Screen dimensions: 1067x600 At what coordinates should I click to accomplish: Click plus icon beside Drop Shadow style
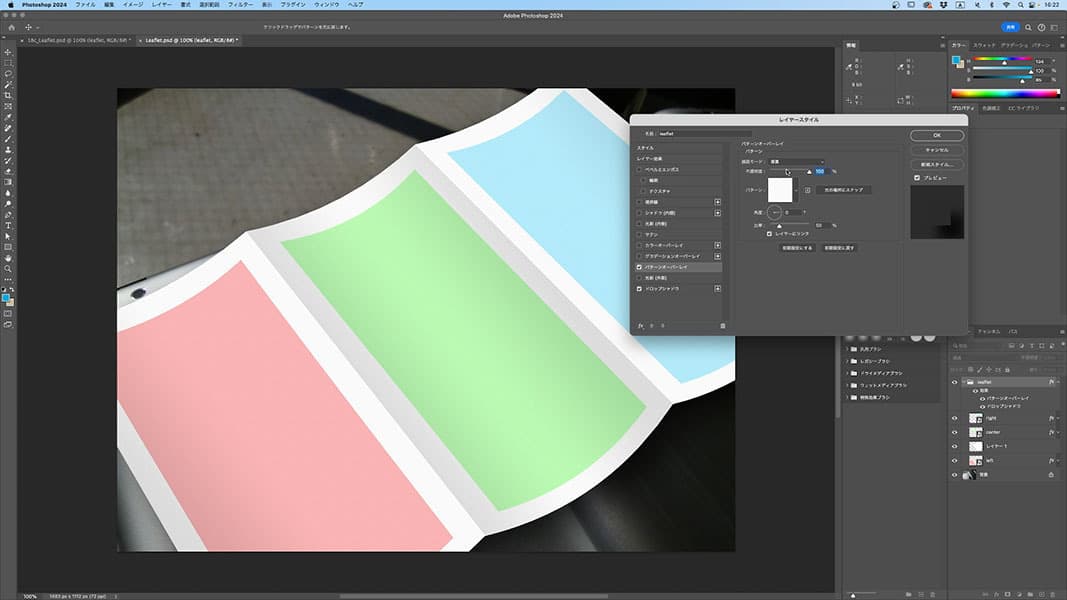717,289
